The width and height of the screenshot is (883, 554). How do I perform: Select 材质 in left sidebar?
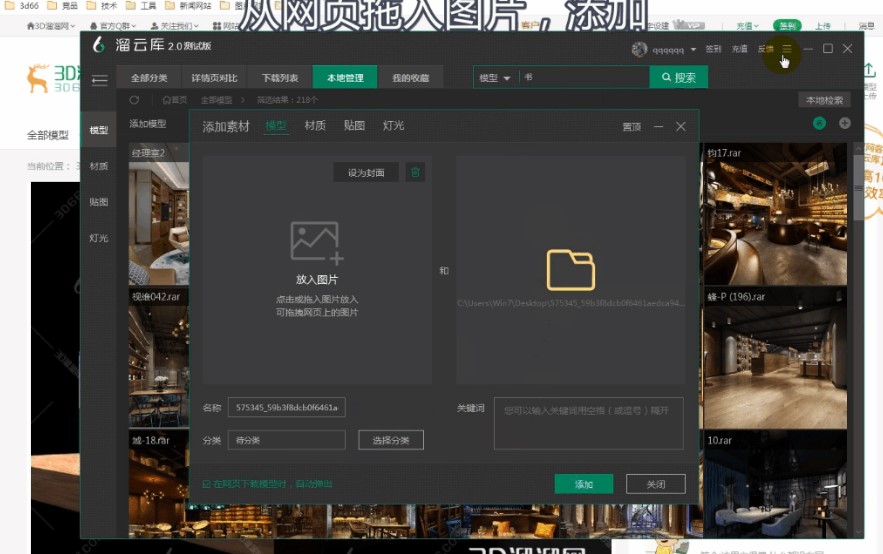coord(99,166)
